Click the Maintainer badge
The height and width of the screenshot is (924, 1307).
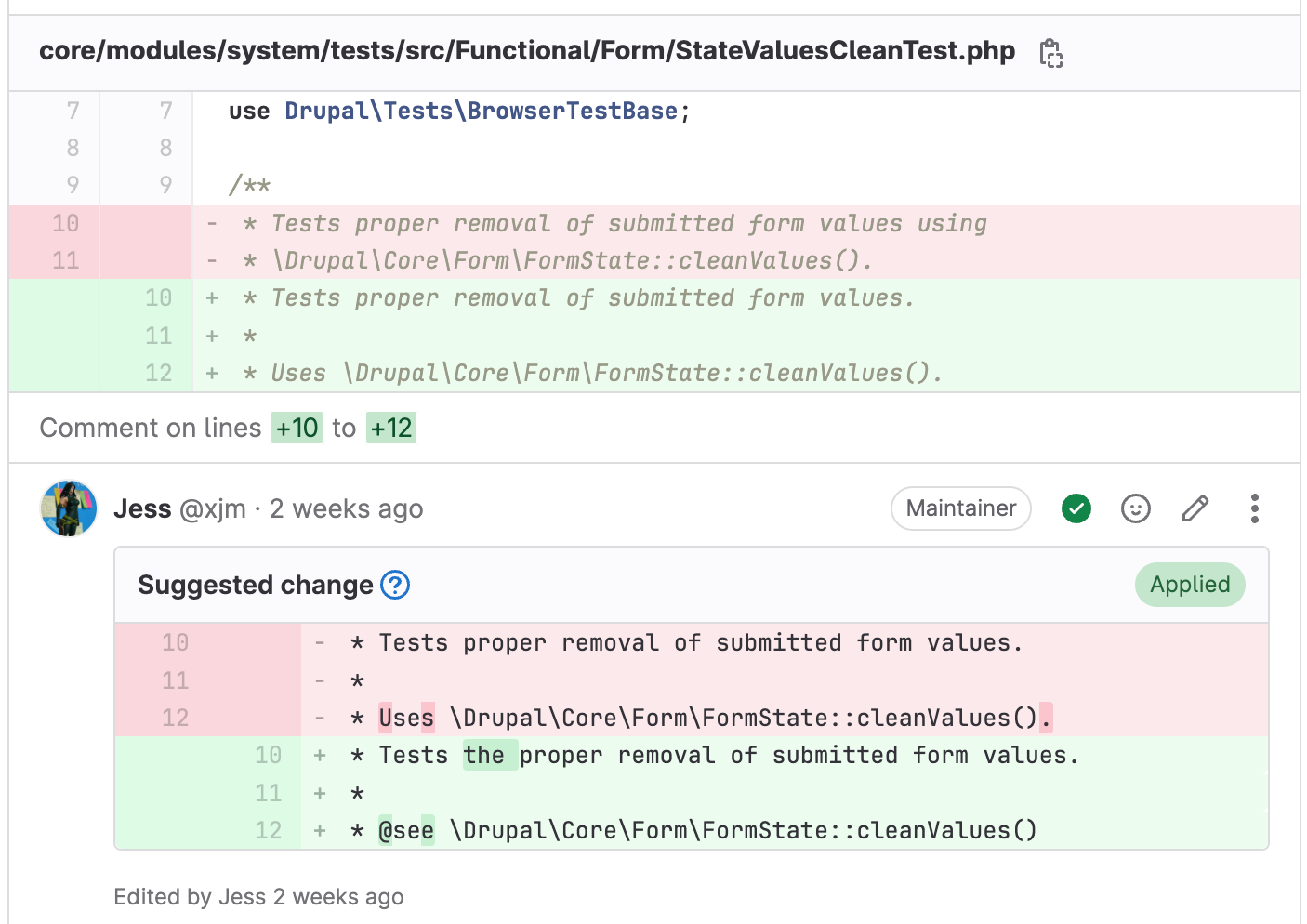coord(961,508)
